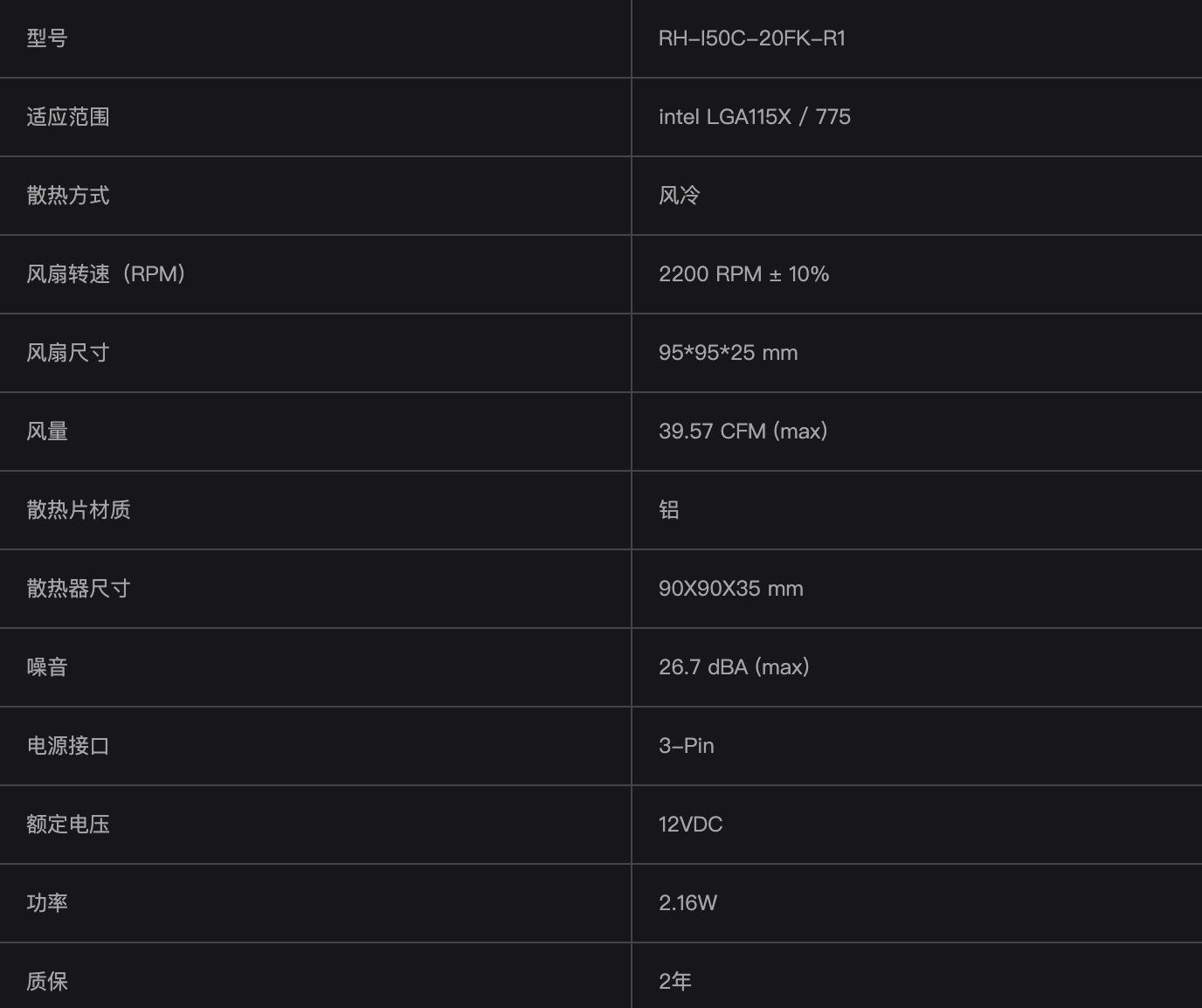Click the 26.7 dBA (max) noise value
This screenshot has width=1202, height=1008.
(734, 667)
